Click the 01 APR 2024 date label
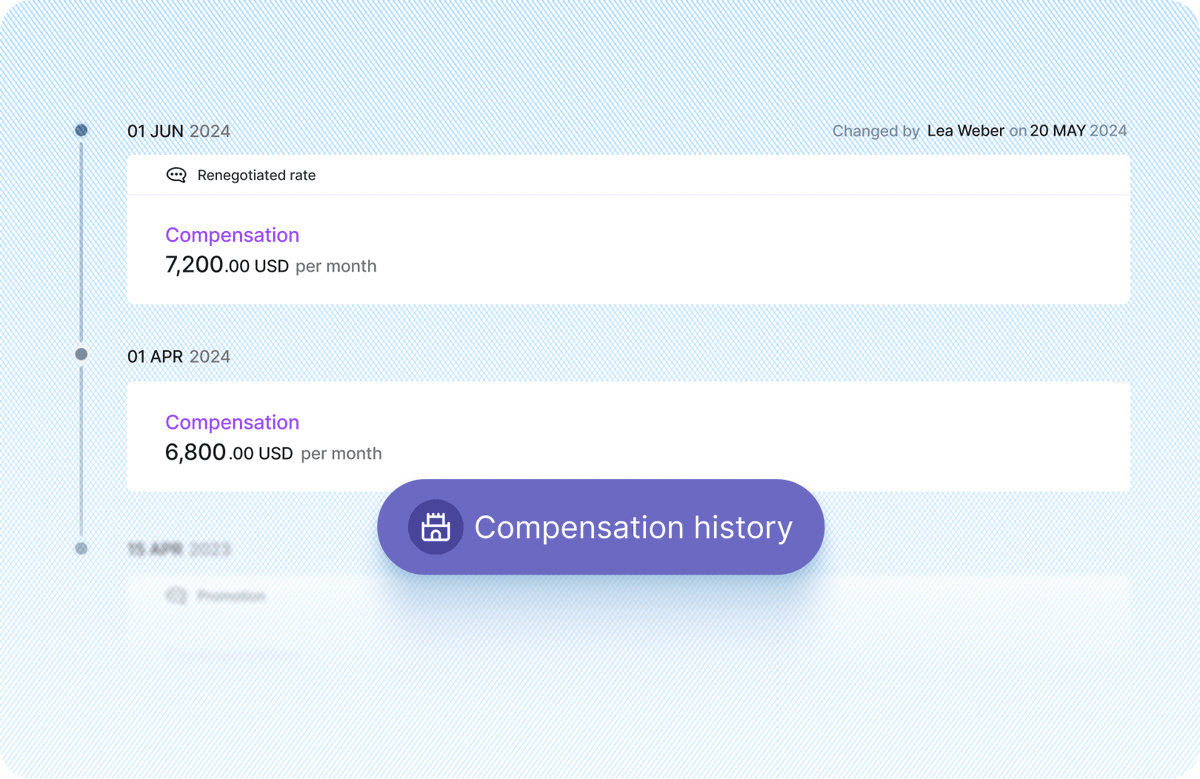1200x779 pixels. [x=179, y=357]
